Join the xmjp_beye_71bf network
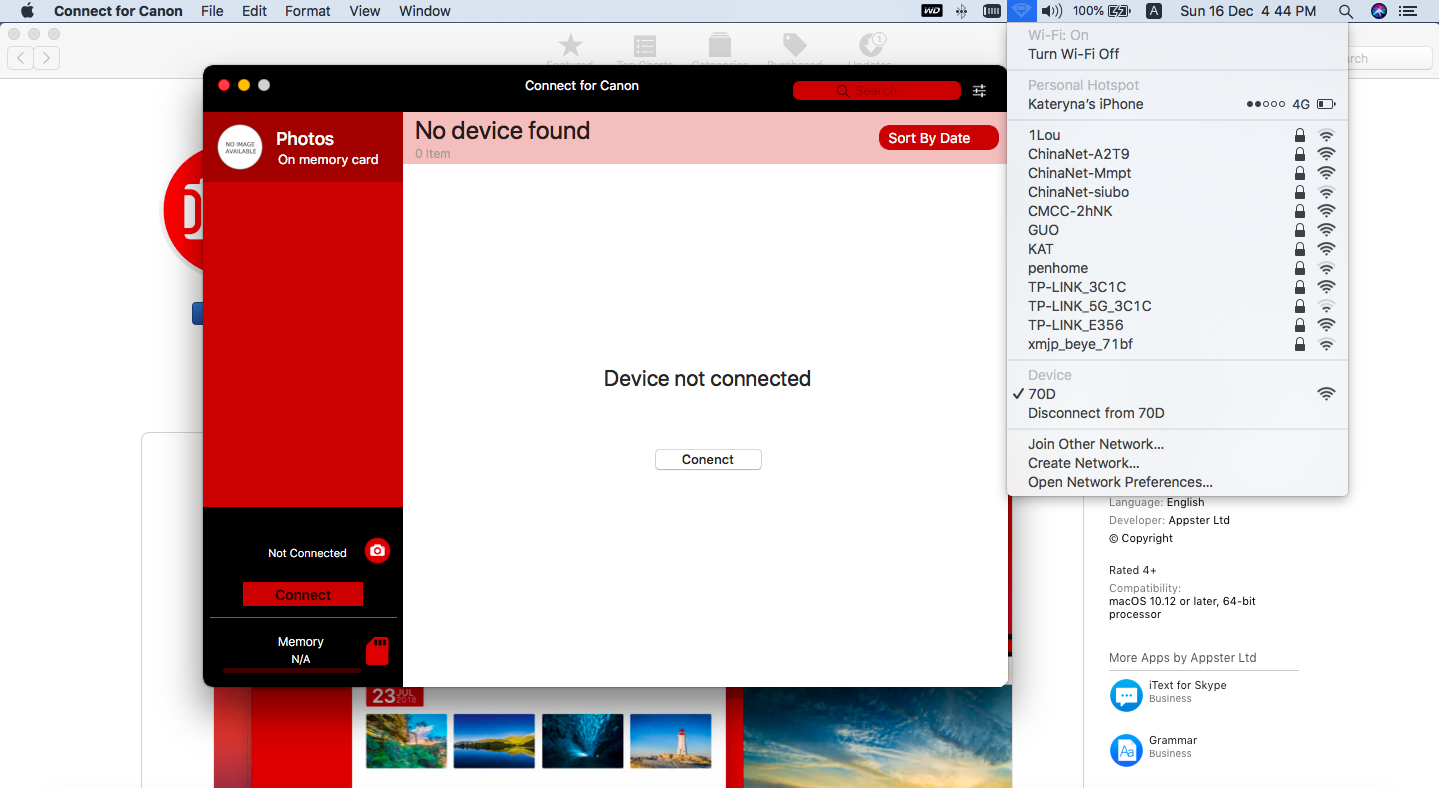The height and width of the screenshot is (788, 1439). (1177, 344)
